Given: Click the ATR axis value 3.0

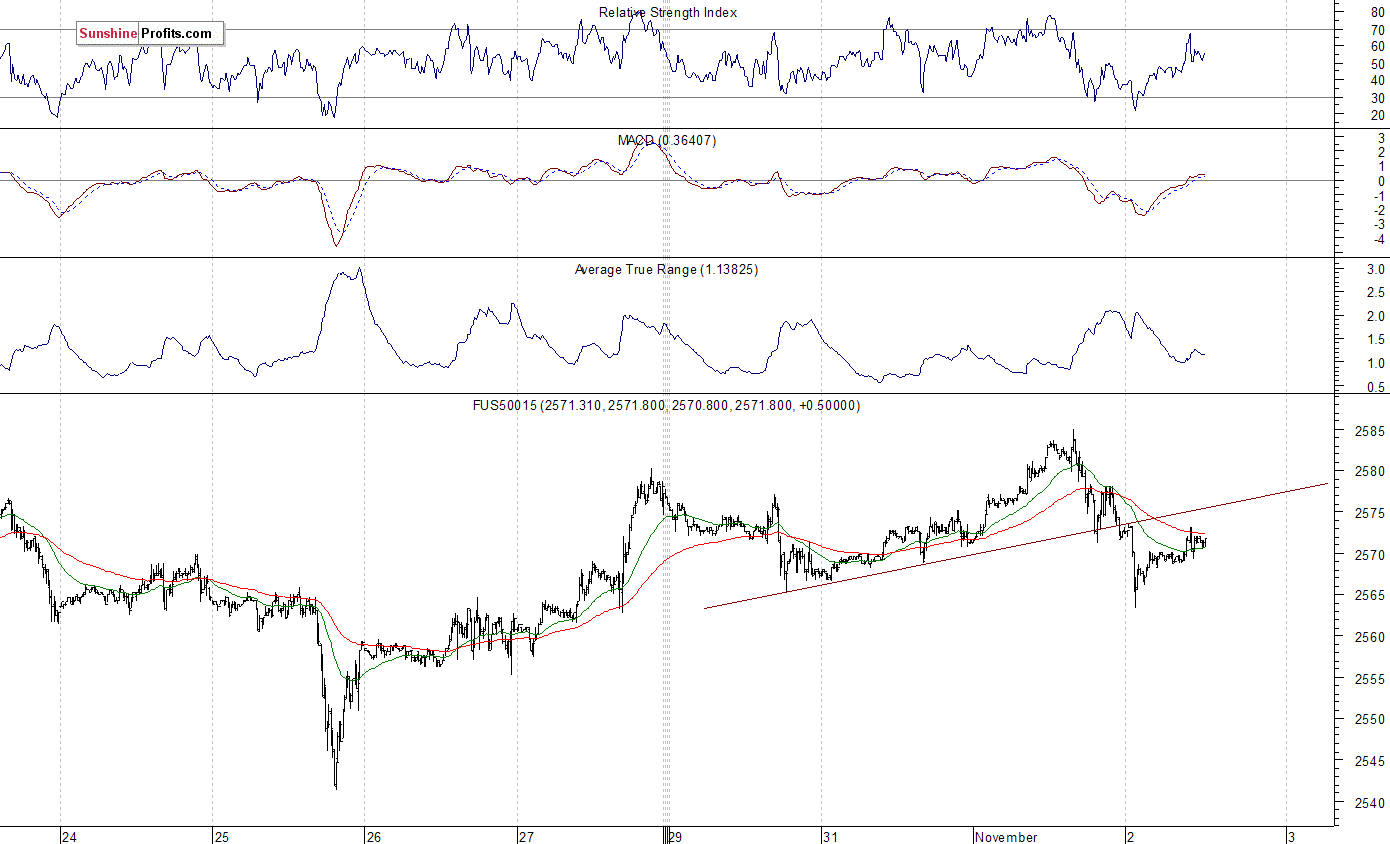Looking at the screenshot, I should point(1376,270).
